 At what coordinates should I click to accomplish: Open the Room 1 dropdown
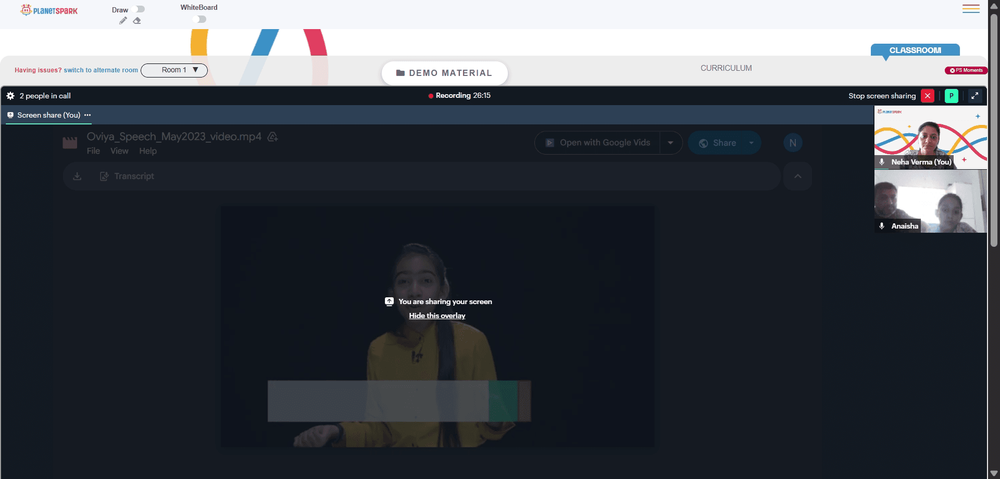tap(174, 70)
